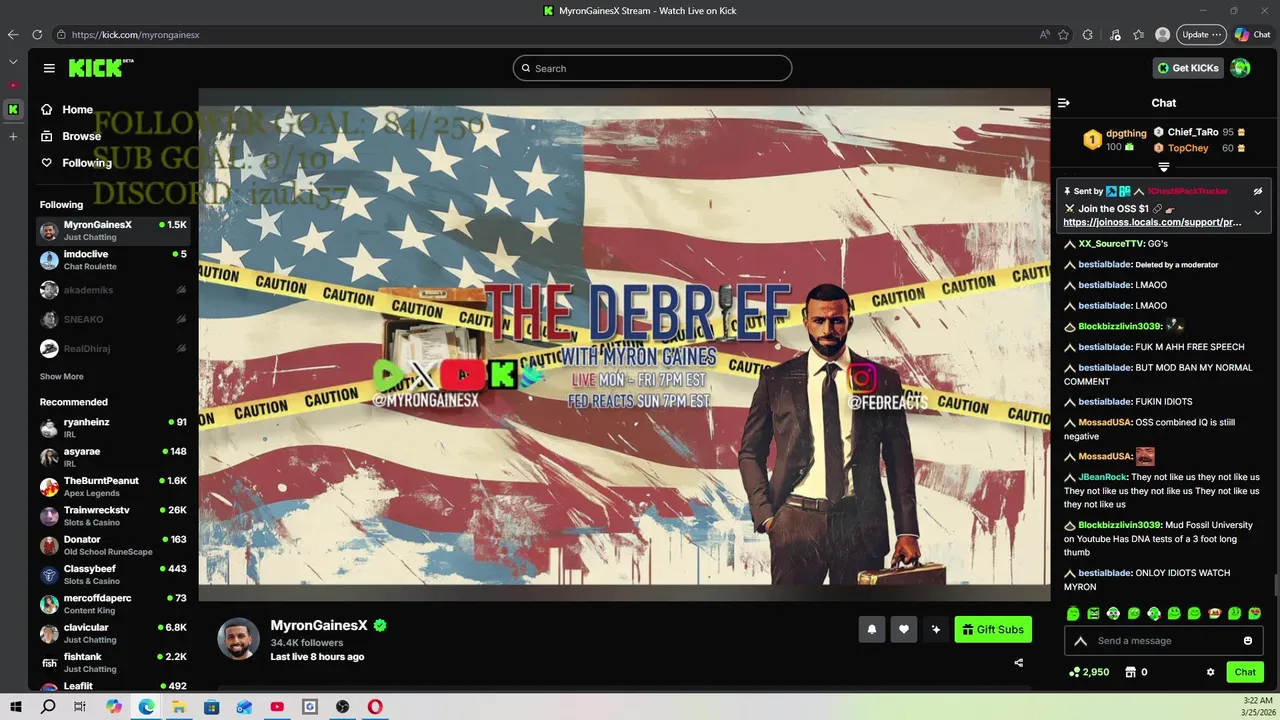This screenshot has height=720, width=1280.
Task: Select the red hat quick emote
Action: point(1215,613)
